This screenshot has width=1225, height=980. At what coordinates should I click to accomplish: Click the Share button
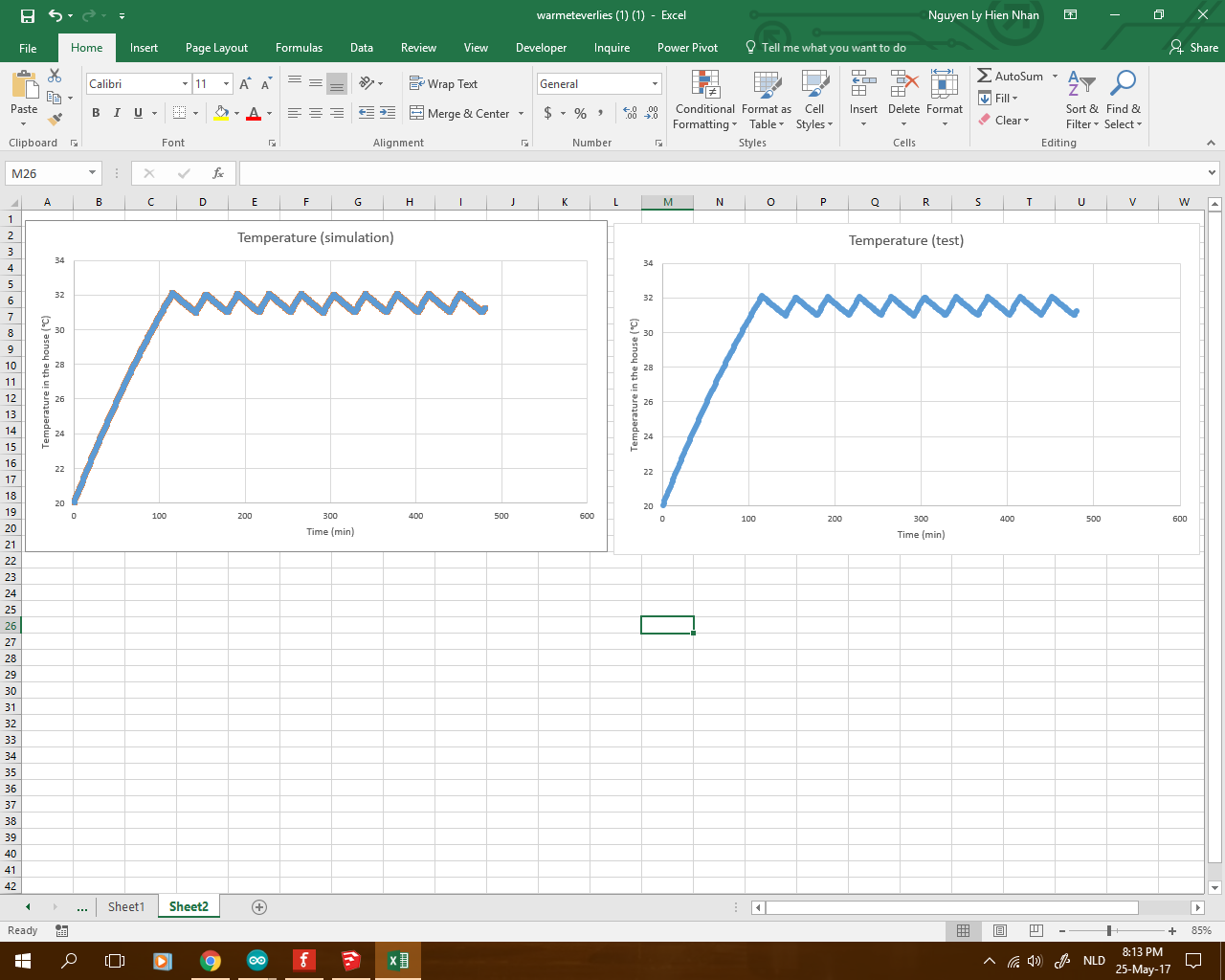pos(1193,48)
